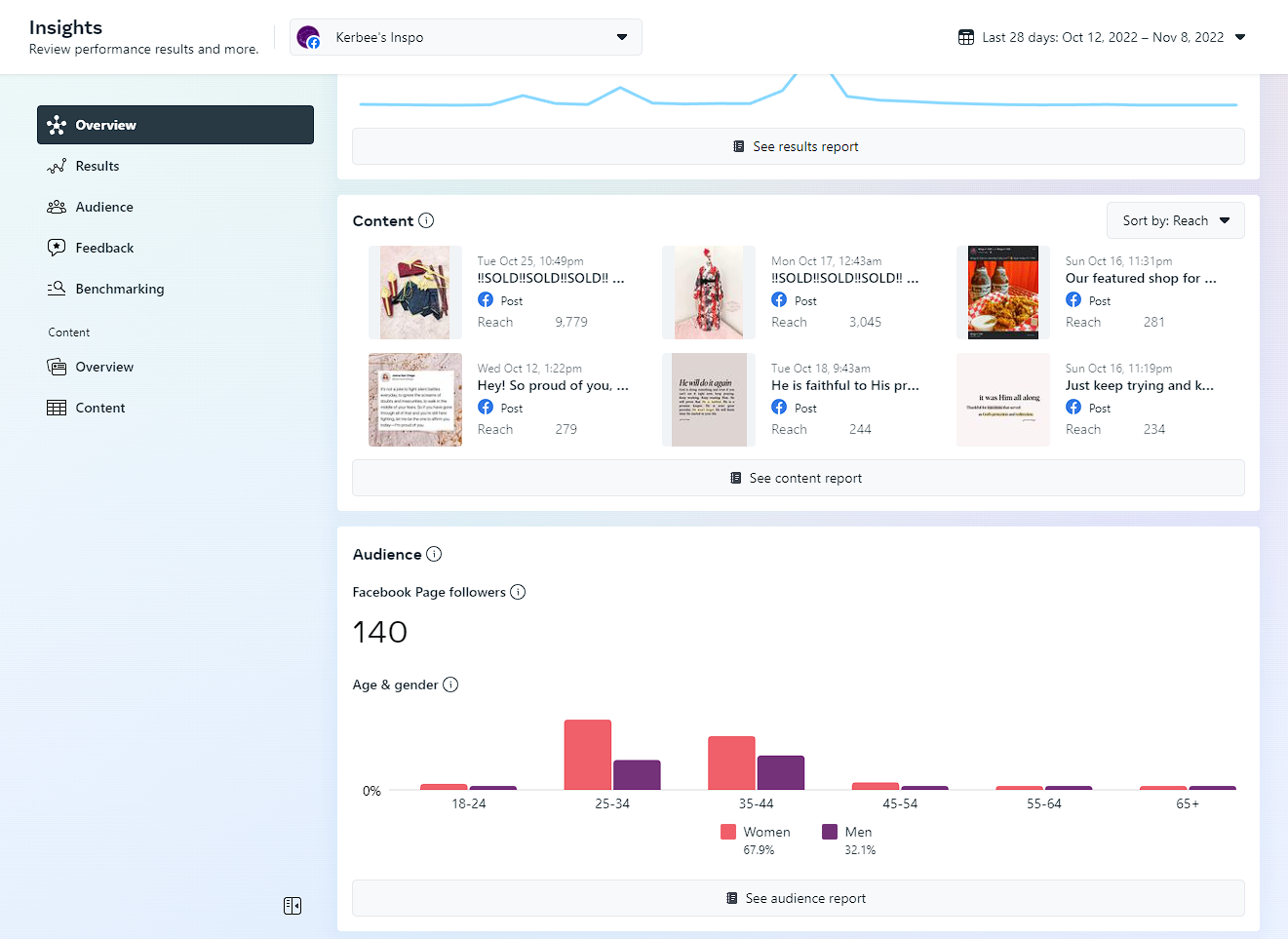The width and height of the screenshot is (1288, 939).
Task: Click the Audience people icon
Action: (57, 207)
